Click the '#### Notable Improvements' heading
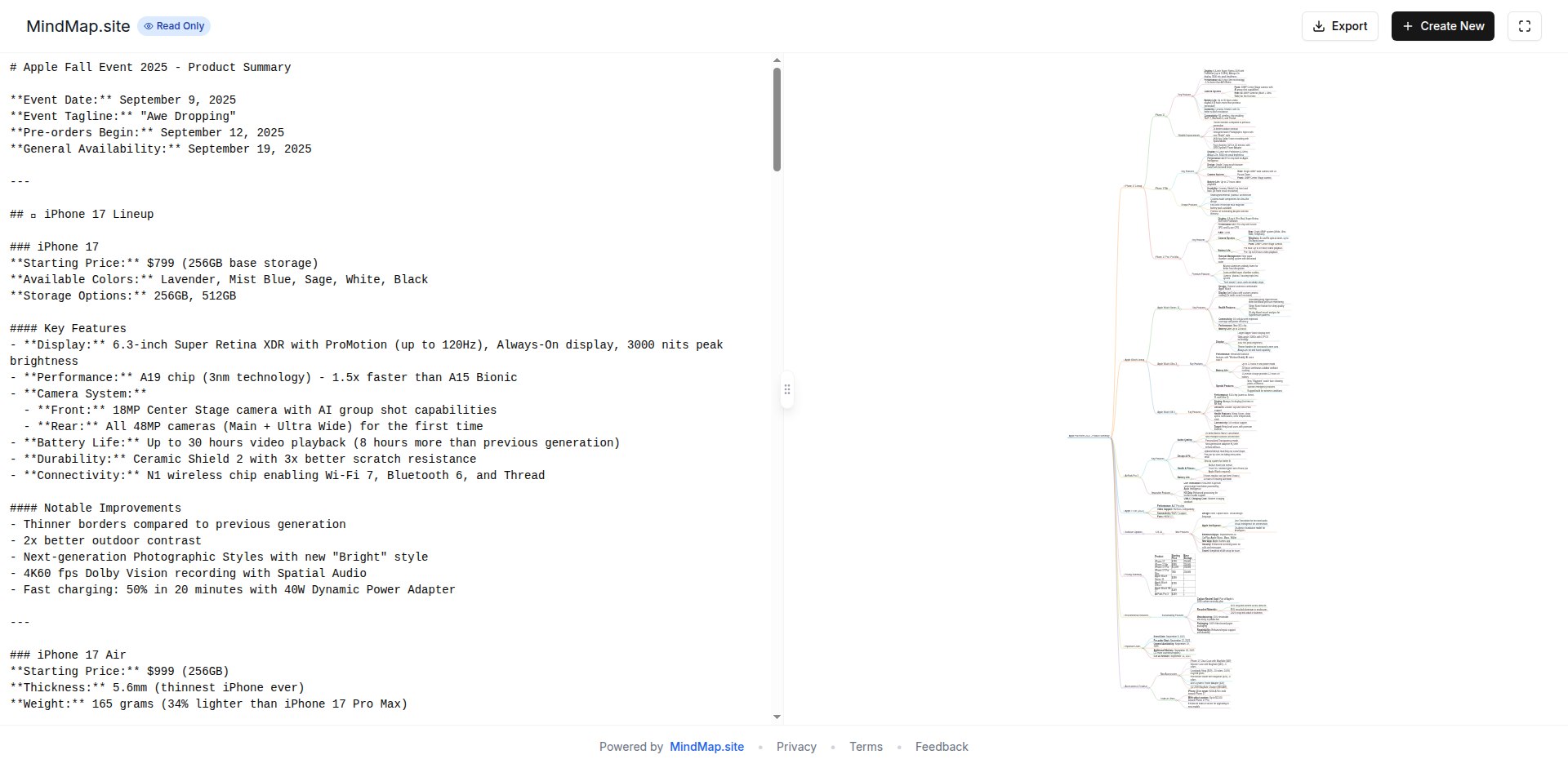 tap(96, 508)
